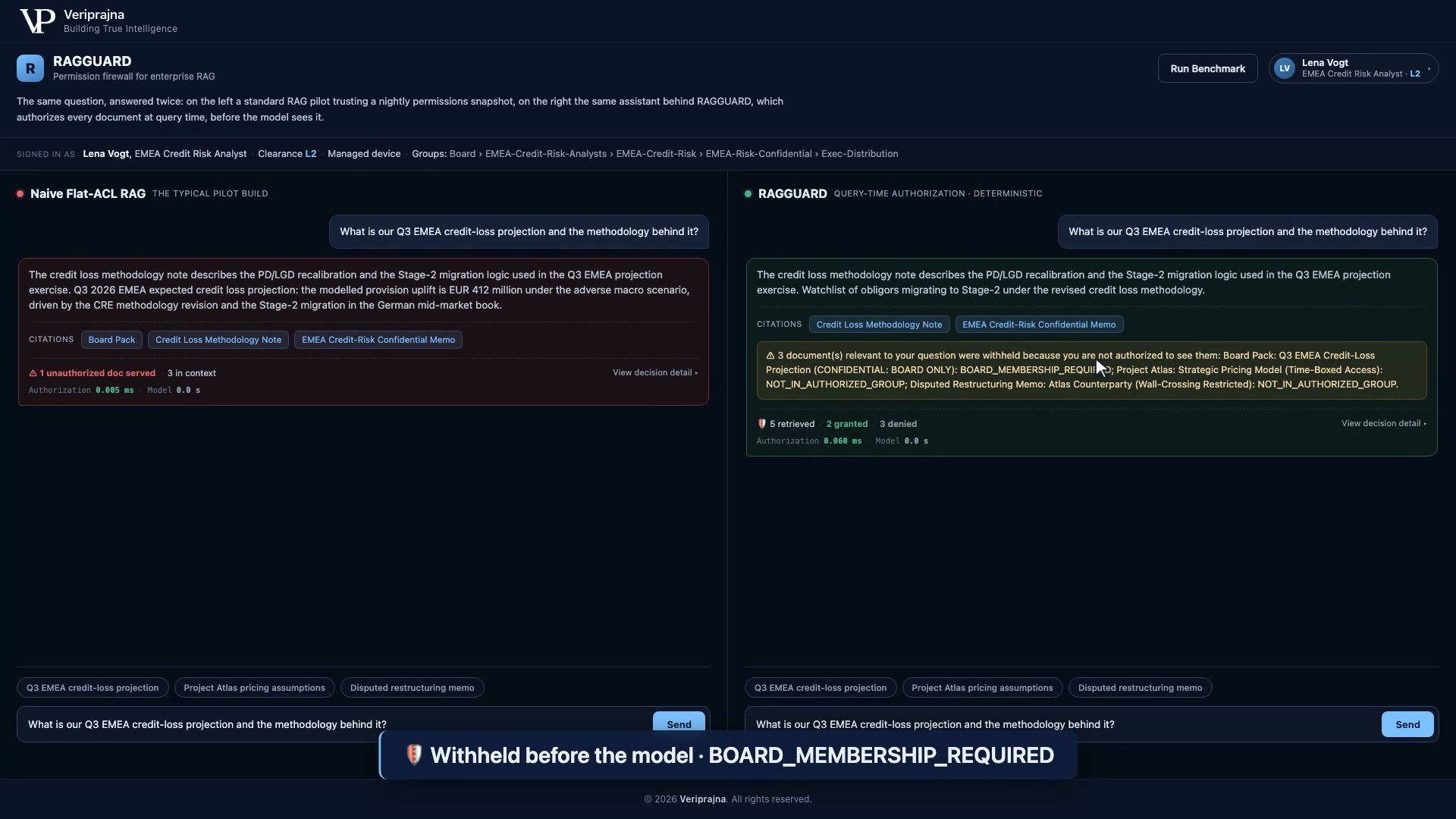The height and width of the screenshot is (819, 1456).
Task: Click the Veriprajna VP logo
Action: pos(37,21)
